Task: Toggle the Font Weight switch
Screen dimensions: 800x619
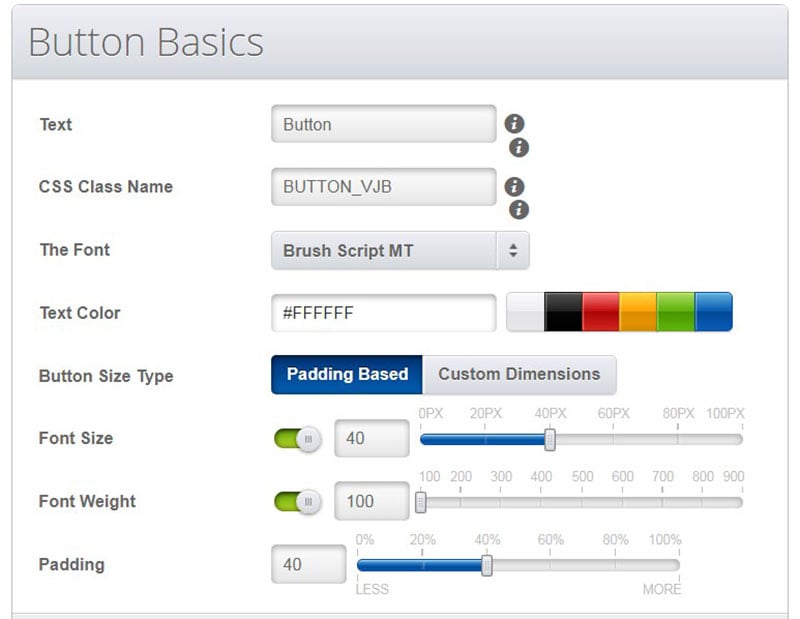Action: (x=298, y=502)
